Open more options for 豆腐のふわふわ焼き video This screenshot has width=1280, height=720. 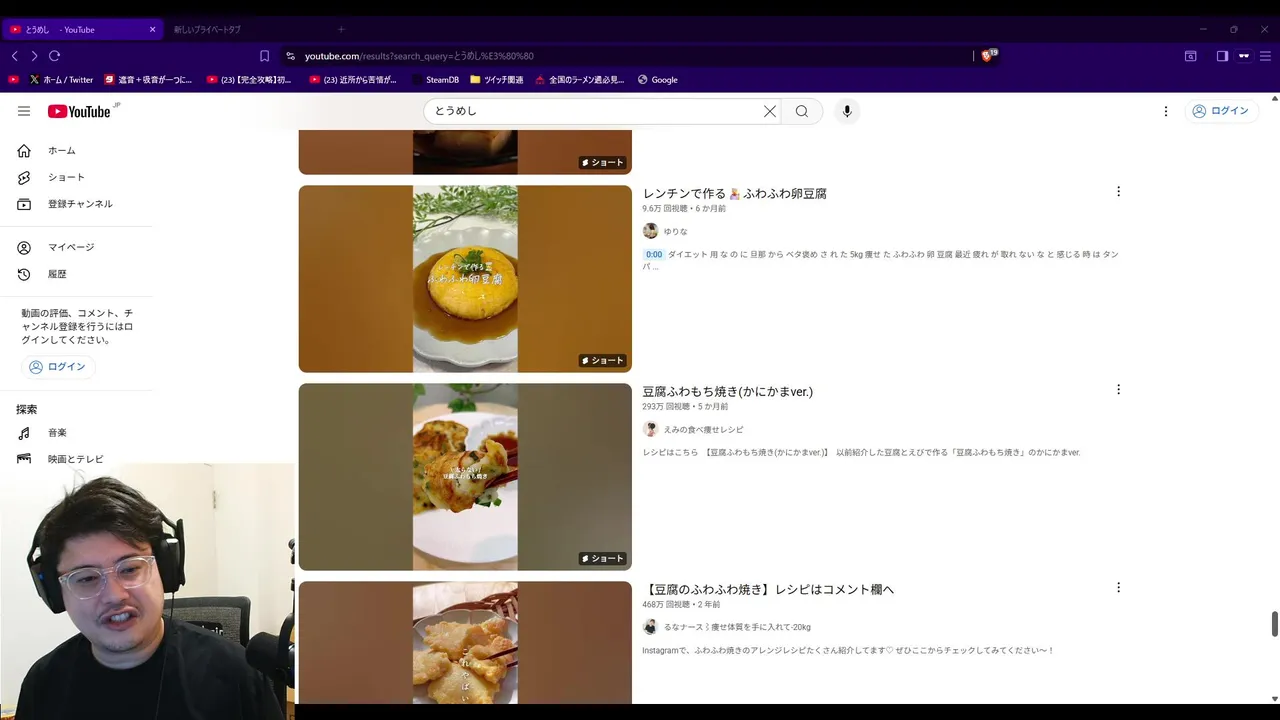point(1118,587)
